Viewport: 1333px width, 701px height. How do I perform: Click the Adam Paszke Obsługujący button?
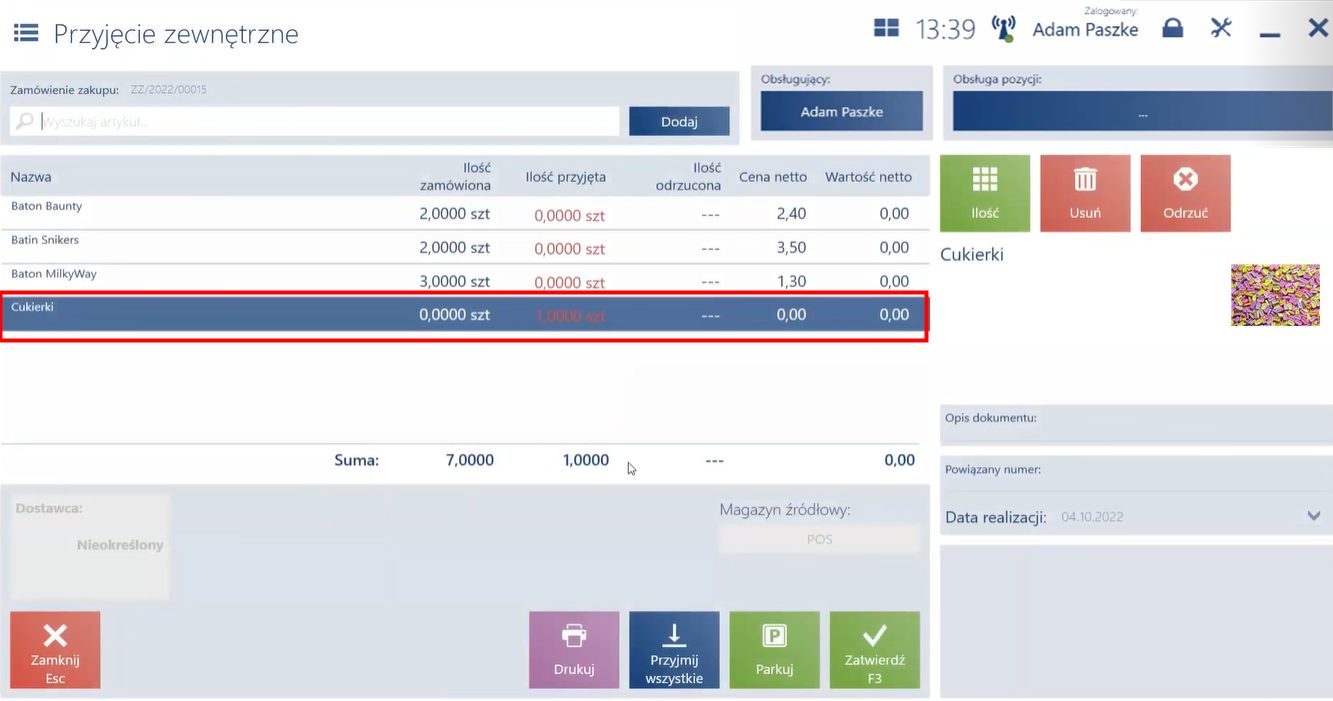tap(841, 111)
